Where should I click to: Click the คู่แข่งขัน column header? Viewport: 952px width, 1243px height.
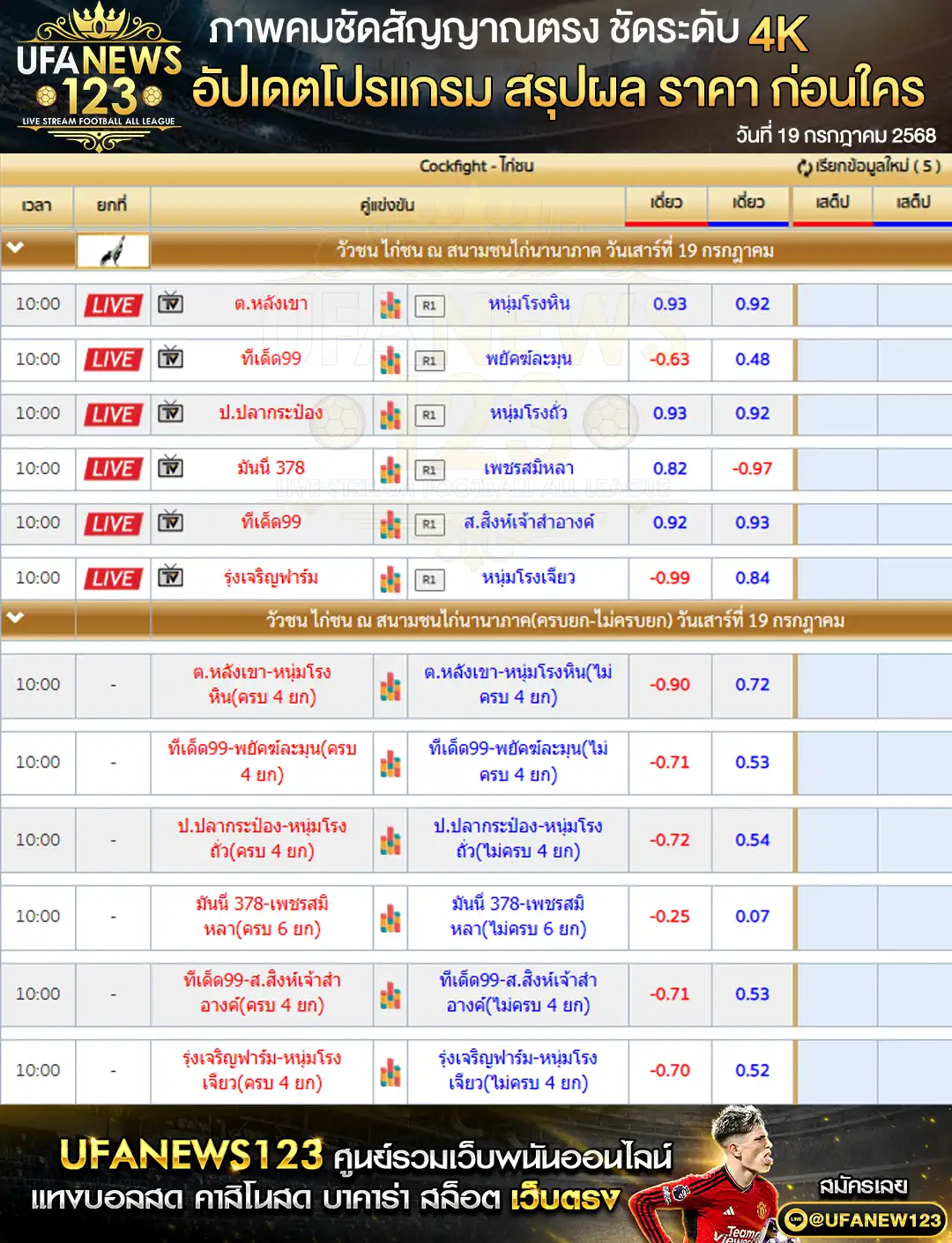388,205
